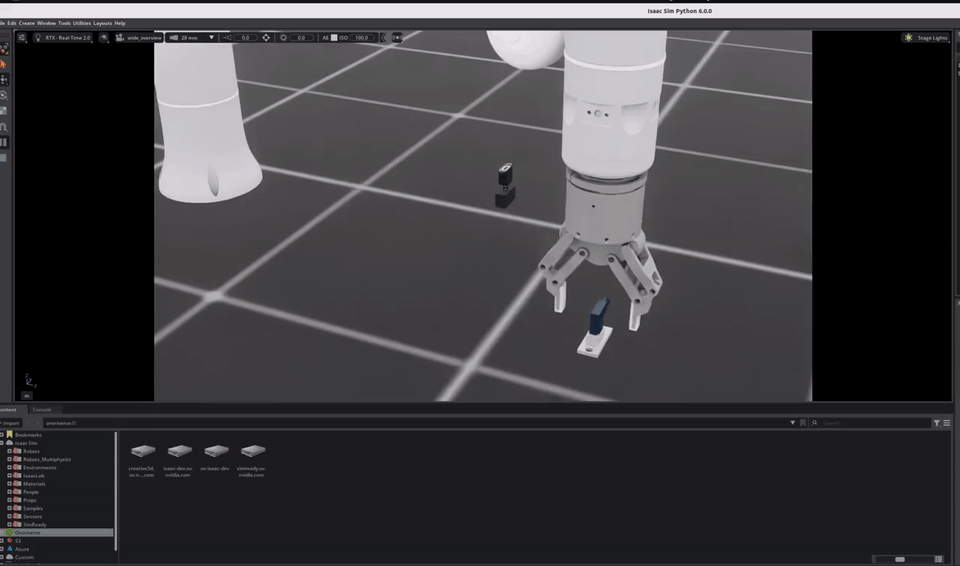Screen dimensions: 960x566
Task: Click the content tree vertical scrollbar
Action: tap(115, 491)
